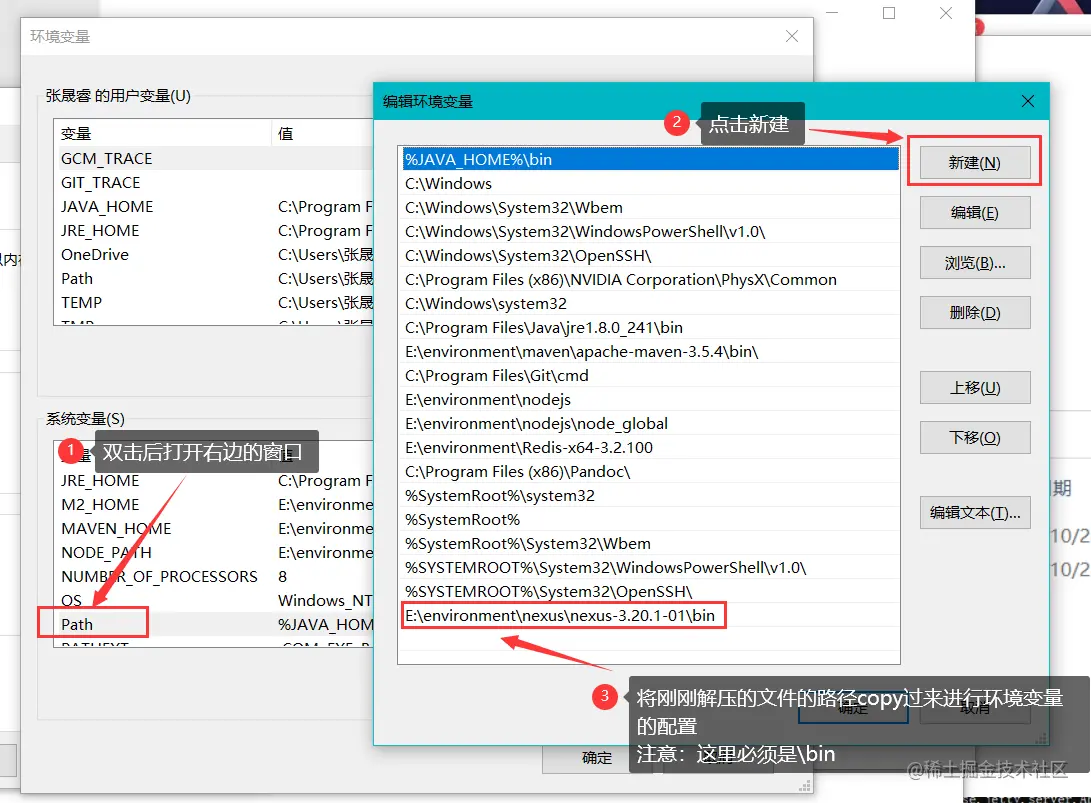Select %SystemRoot%\system32 entry

click(650, 495)
